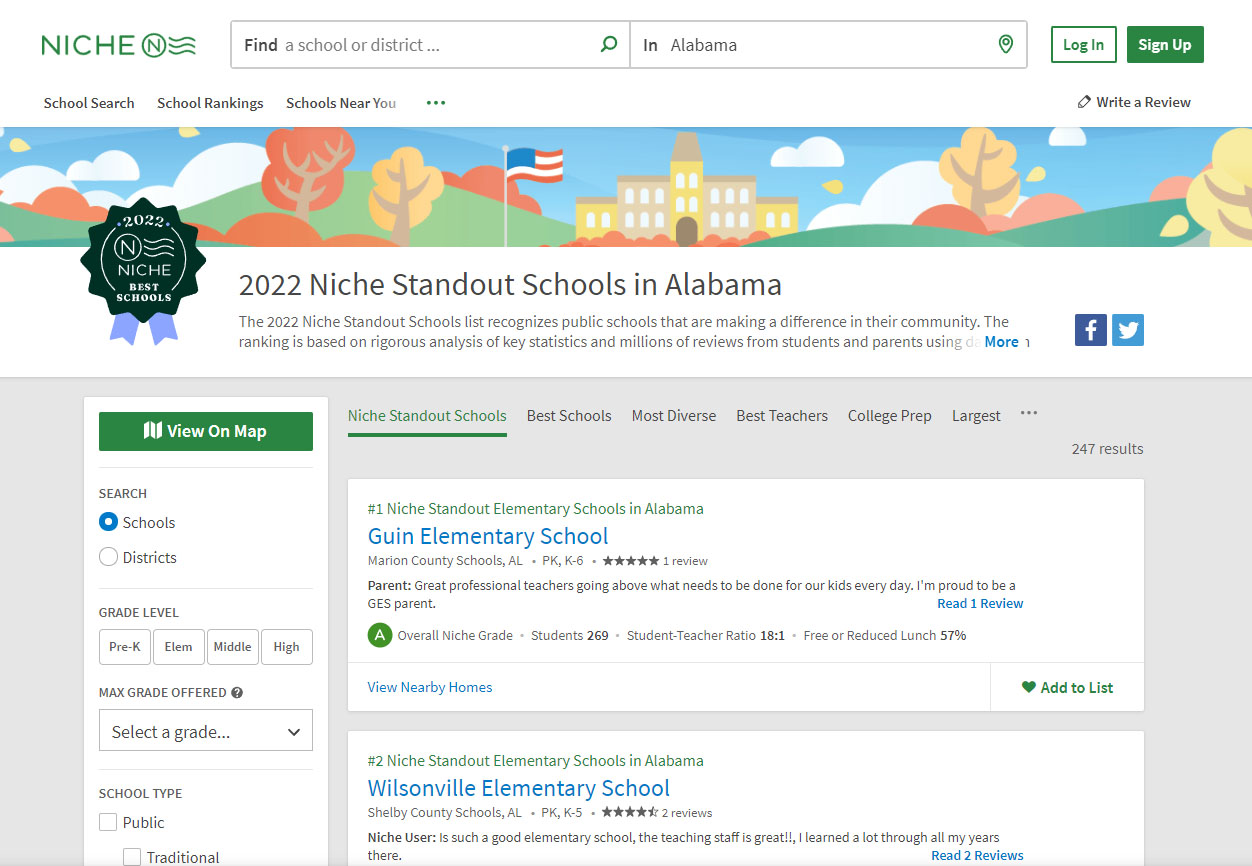This screenshot has height=866, width=1252.
Task: Open the School Rankings menu item
Action: tap(210, 103)
